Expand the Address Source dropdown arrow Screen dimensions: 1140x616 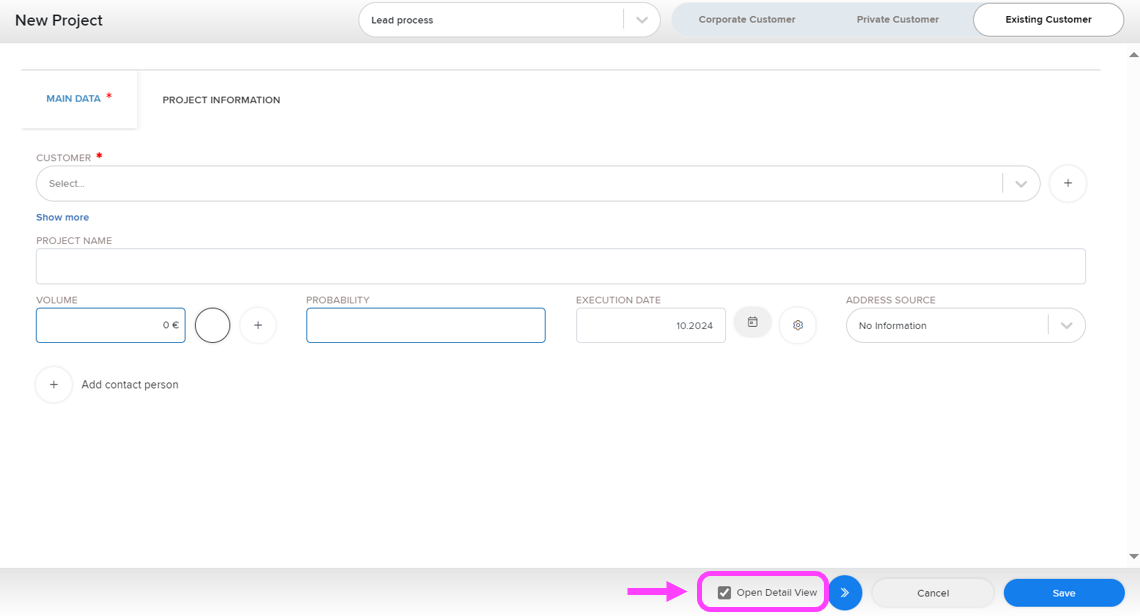pos(1066,325)
